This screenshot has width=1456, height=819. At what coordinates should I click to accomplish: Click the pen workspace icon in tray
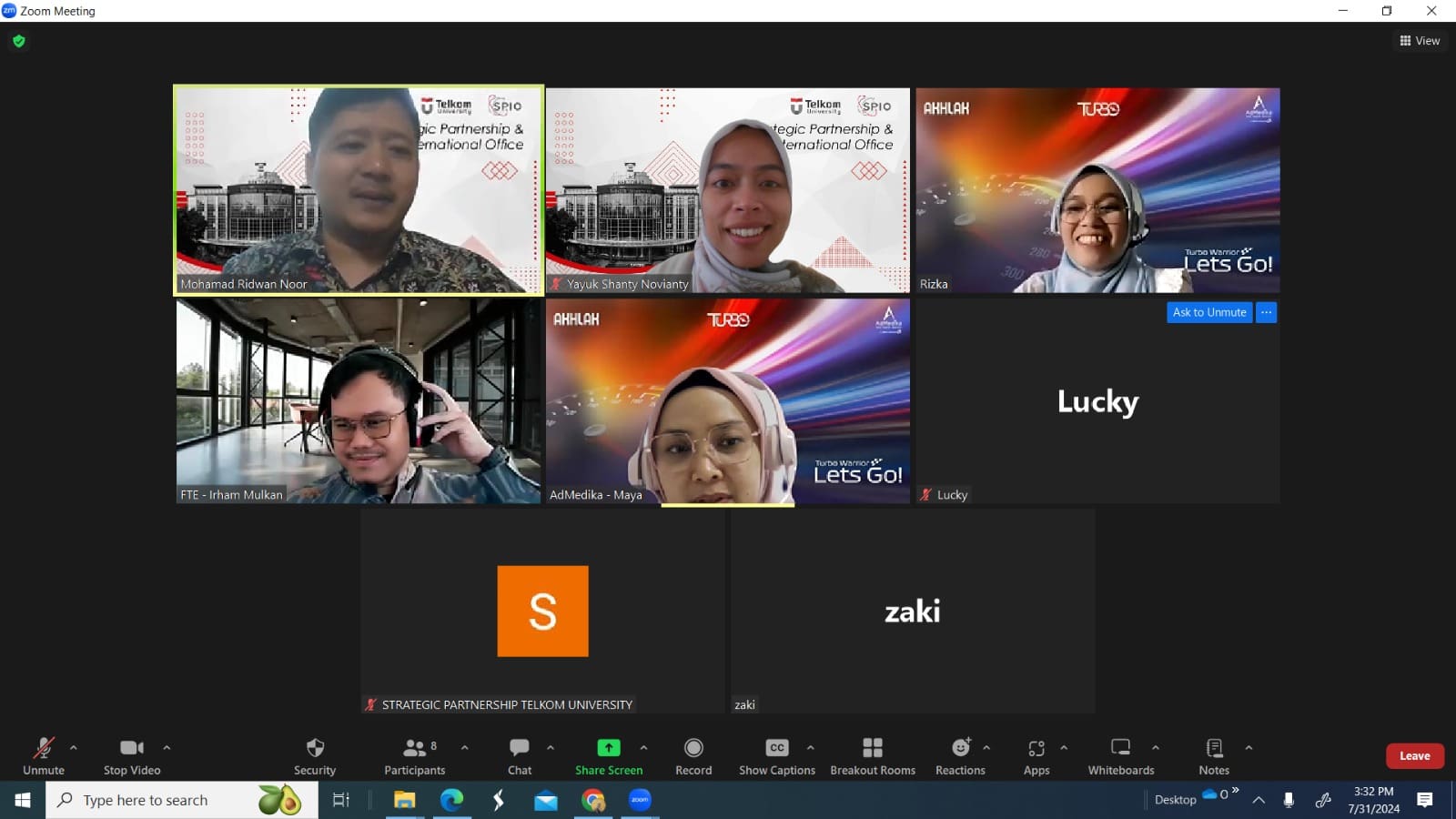tap(1323, 800)
